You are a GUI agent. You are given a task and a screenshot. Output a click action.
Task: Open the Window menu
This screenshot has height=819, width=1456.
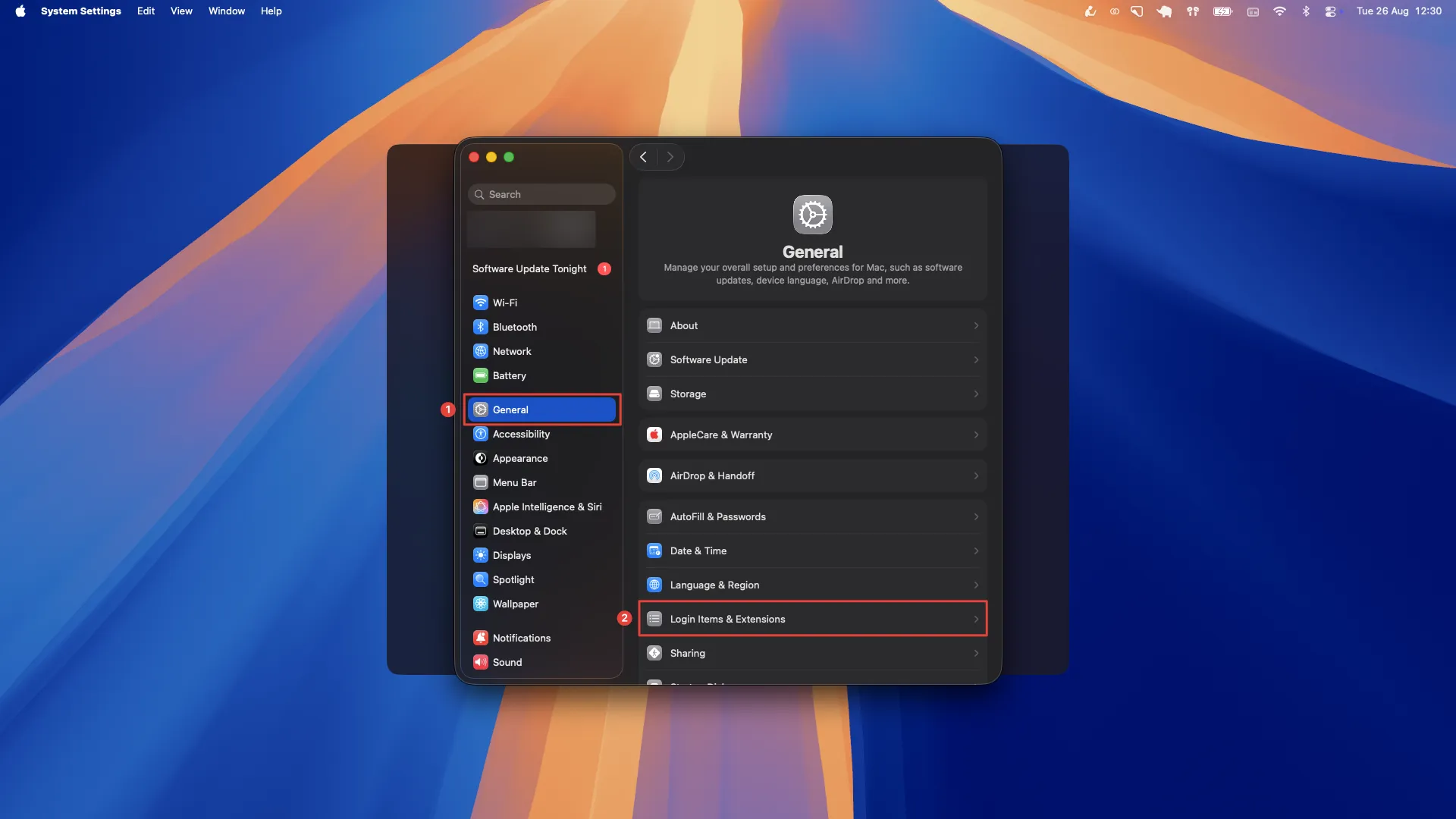(x=226, y=11)
